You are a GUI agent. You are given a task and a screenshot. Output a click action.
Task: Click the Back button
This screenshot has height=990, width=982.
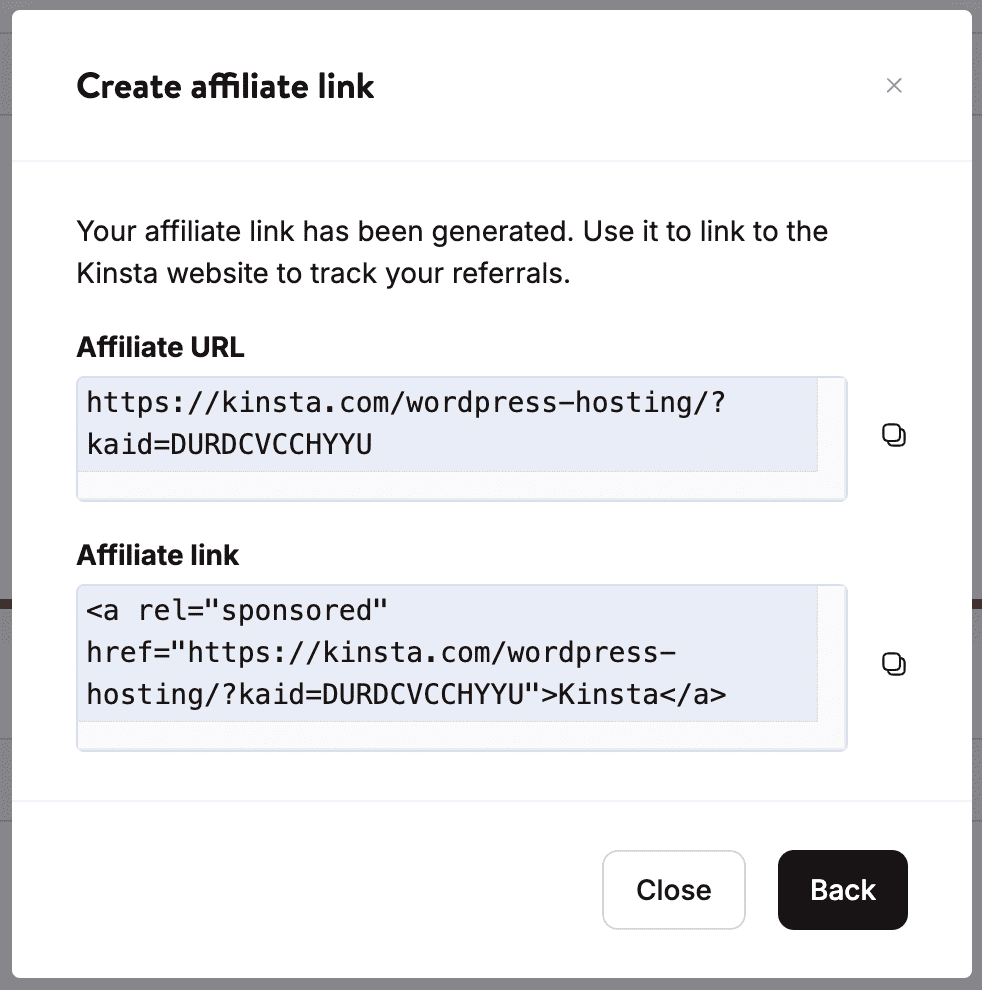[x=842, y=890]
